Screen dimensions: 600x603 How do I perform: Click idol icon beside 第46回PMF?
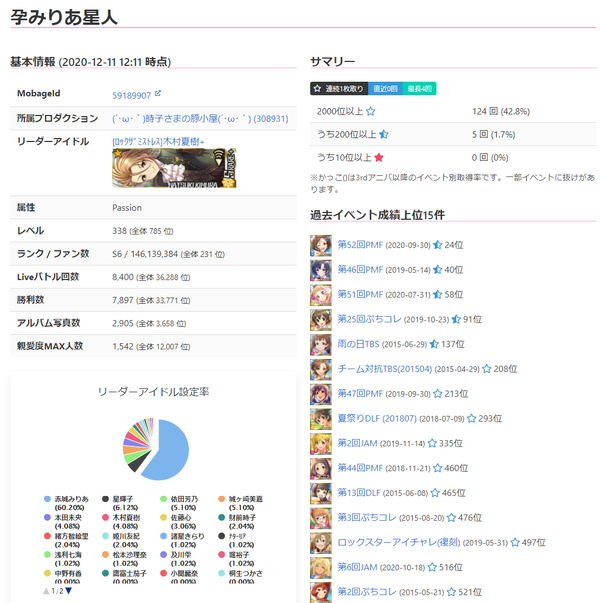pos(321,270)
